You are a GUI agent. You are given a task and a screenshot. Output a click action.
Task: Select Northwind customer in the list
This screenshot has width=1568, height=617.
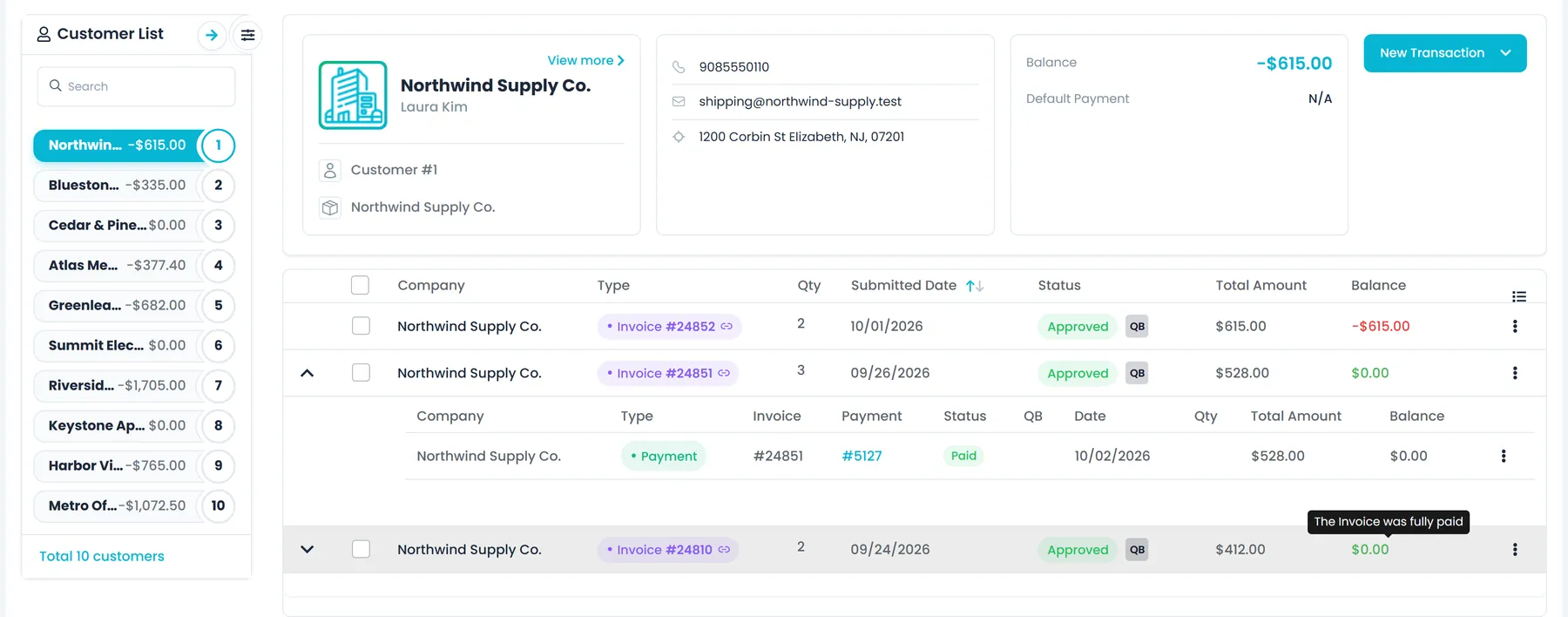134,146
